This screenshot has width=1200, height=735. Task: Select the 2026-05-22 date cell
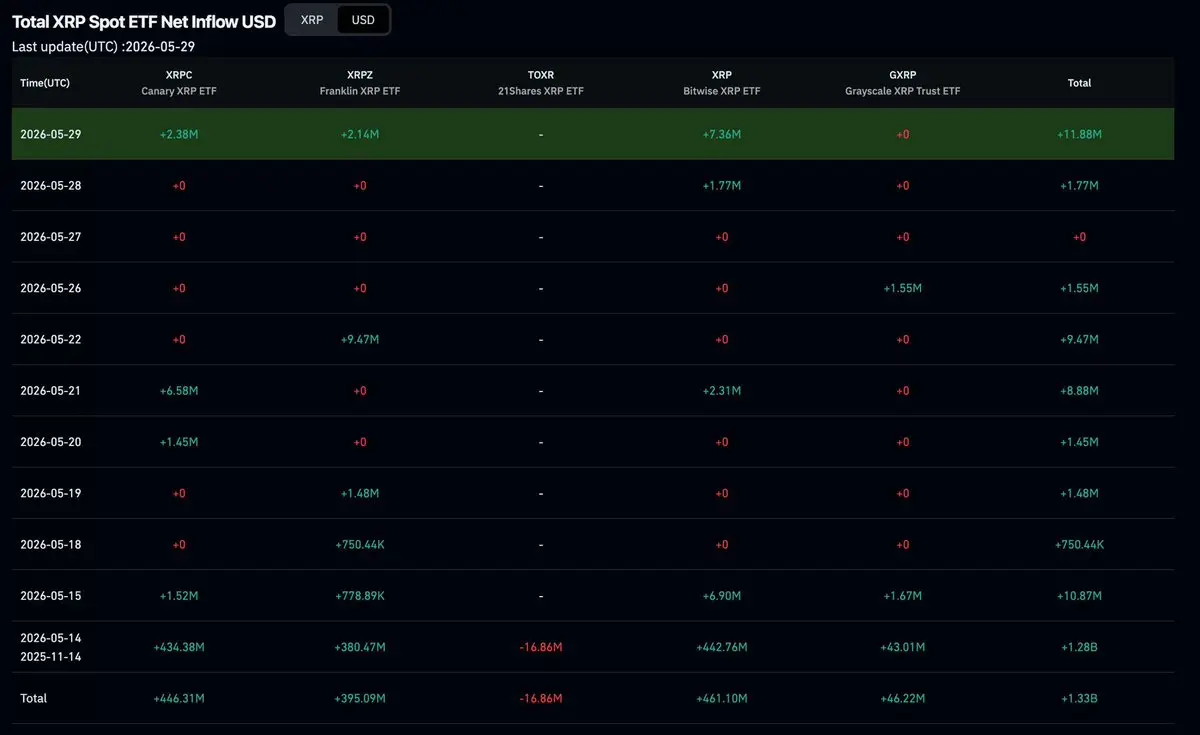(51, 339)
